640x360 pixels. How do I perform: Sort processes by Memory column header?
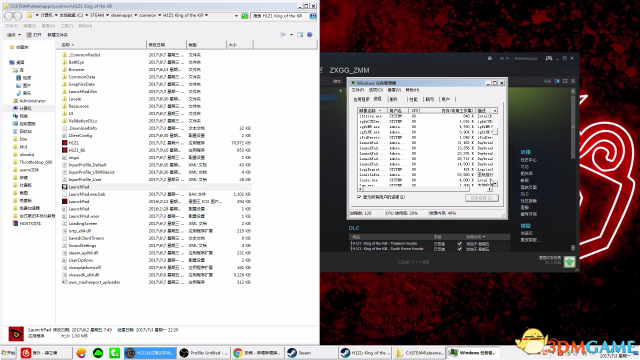point(447,111)
